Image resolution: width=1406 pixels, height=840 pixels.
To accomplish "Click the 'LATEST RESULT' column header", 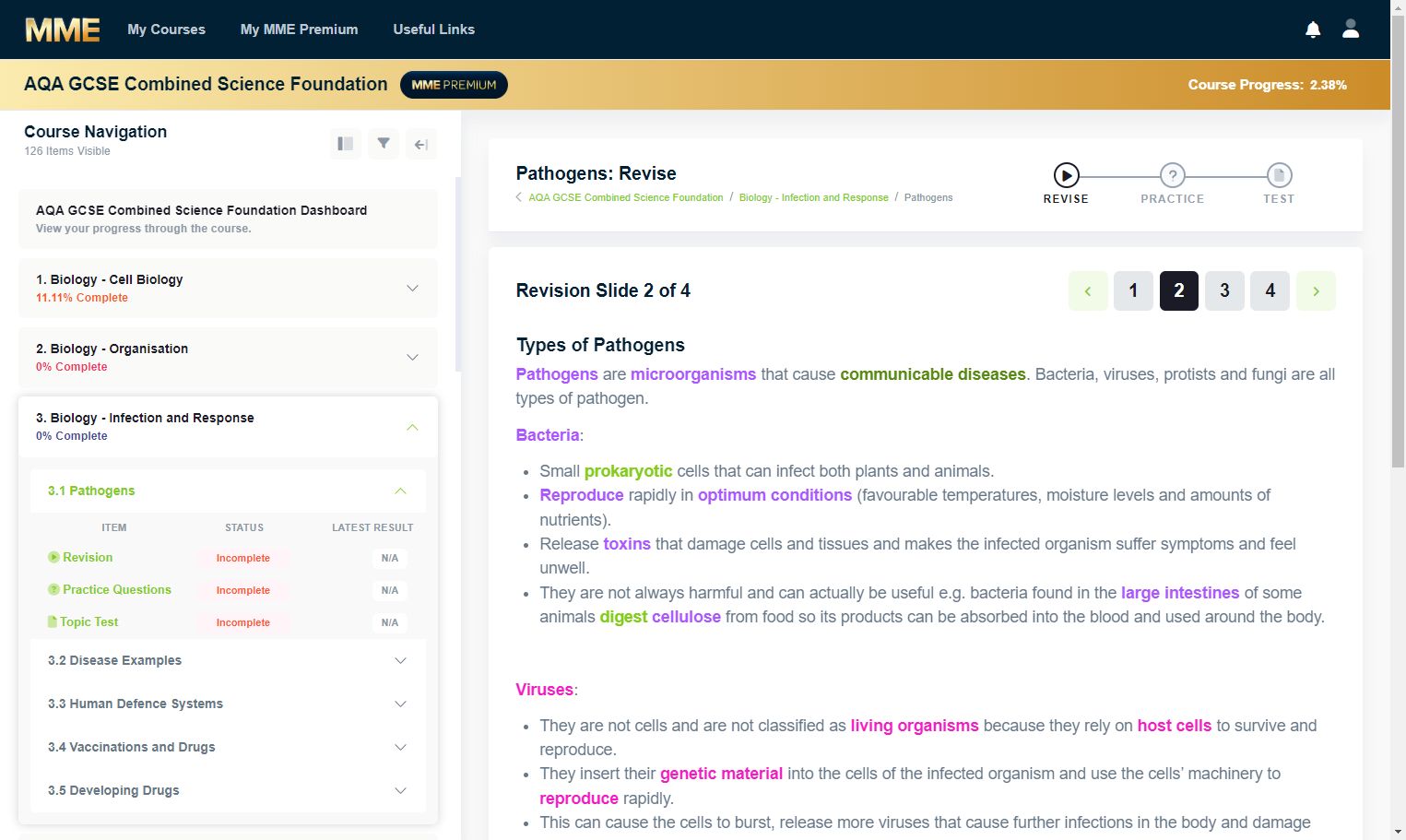I will tap(372, 527).
